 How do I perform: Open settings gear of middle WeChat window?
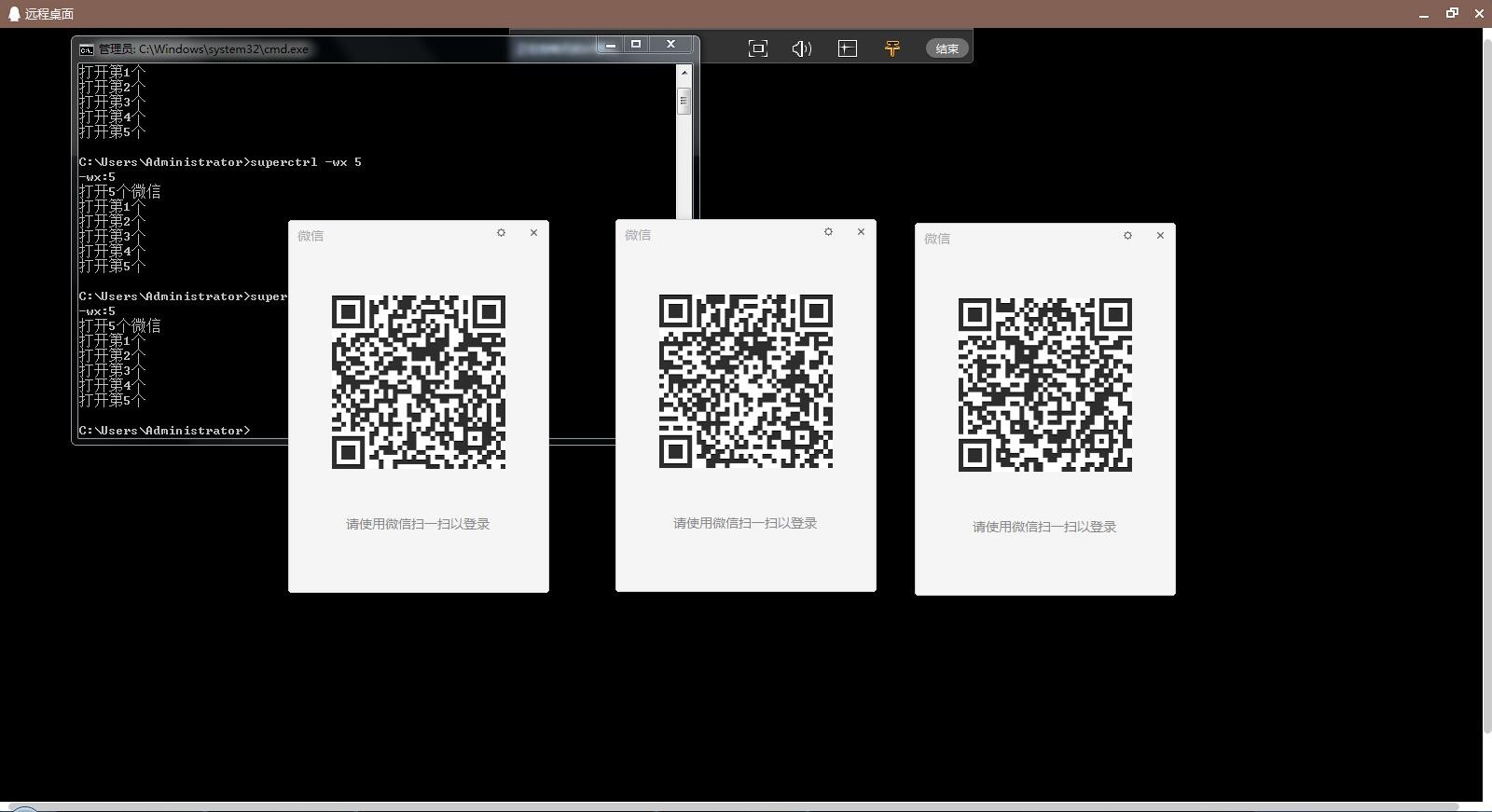pyautogui.click(x=828, y=232)
